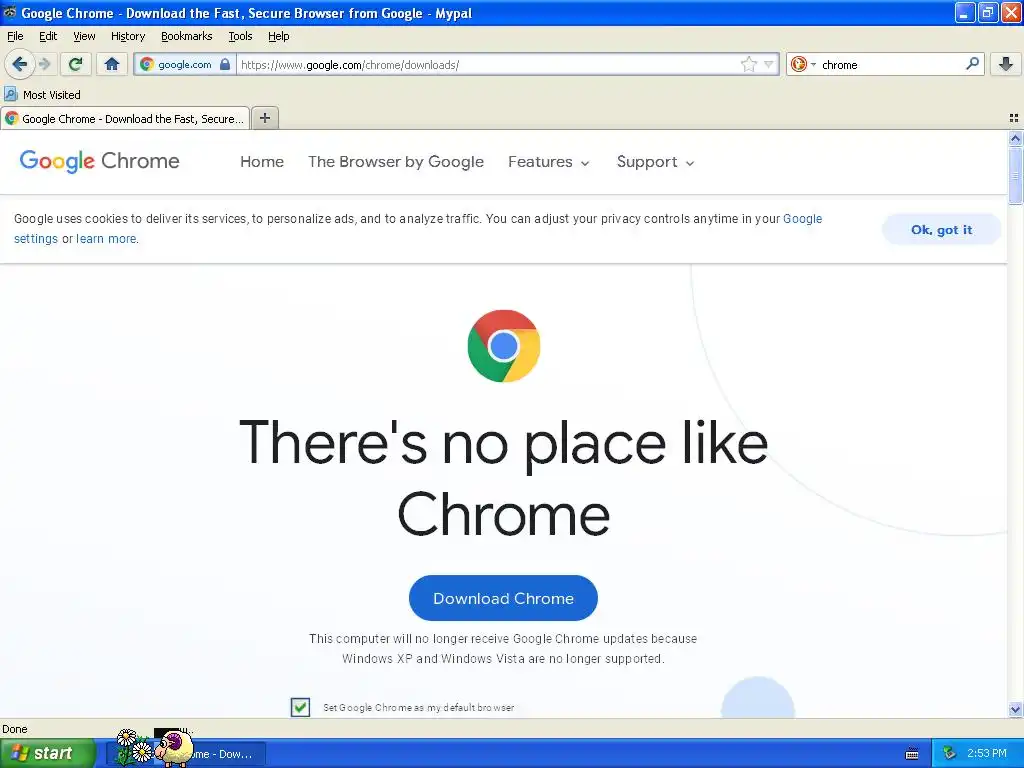The image size is (1024, 768).
Task: Click the Safely Remove Hardware tray icon
Action: point(950,753)
